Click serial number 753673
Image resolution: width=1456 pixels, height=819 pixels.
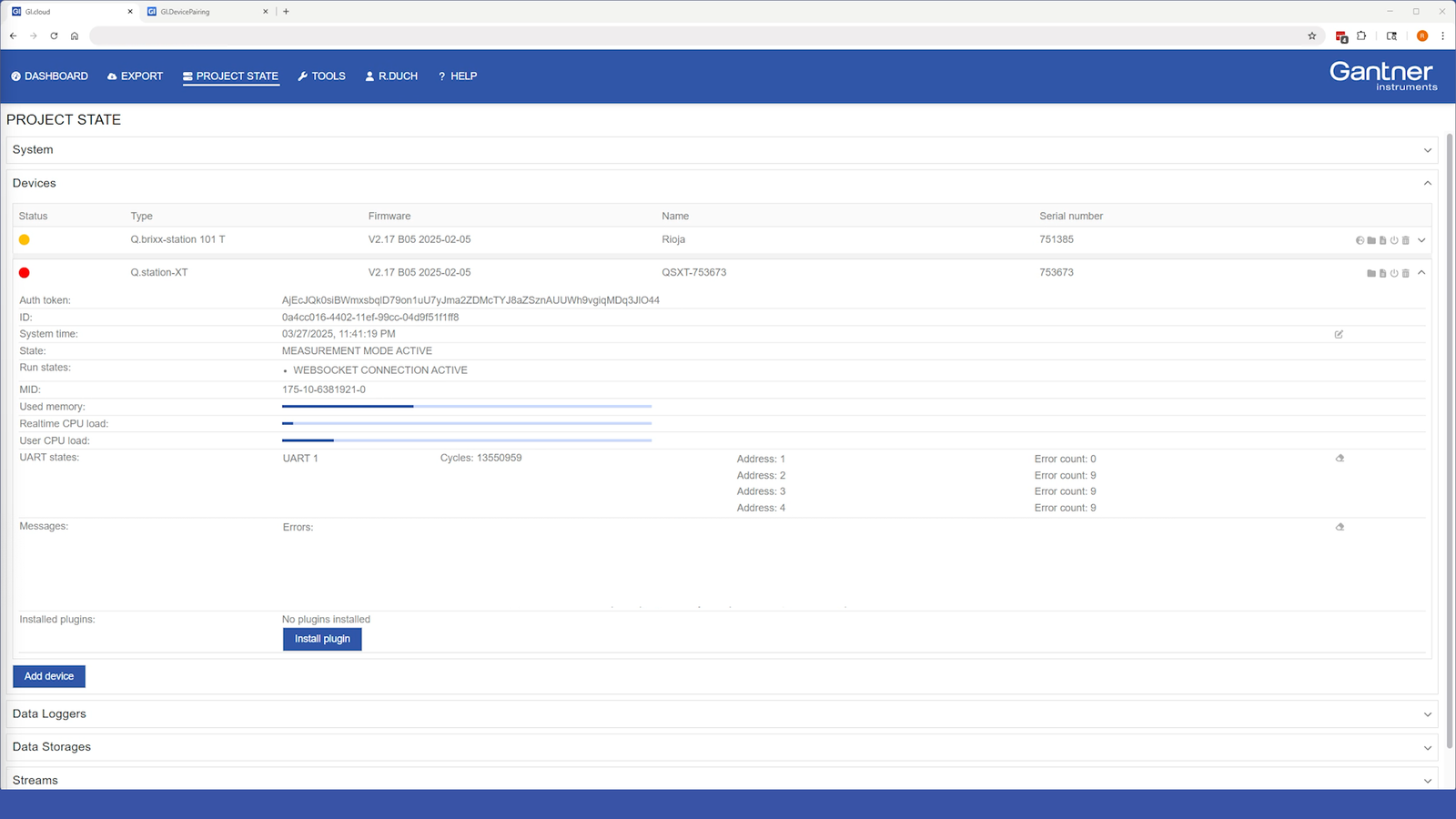[x=1057, y=272]
